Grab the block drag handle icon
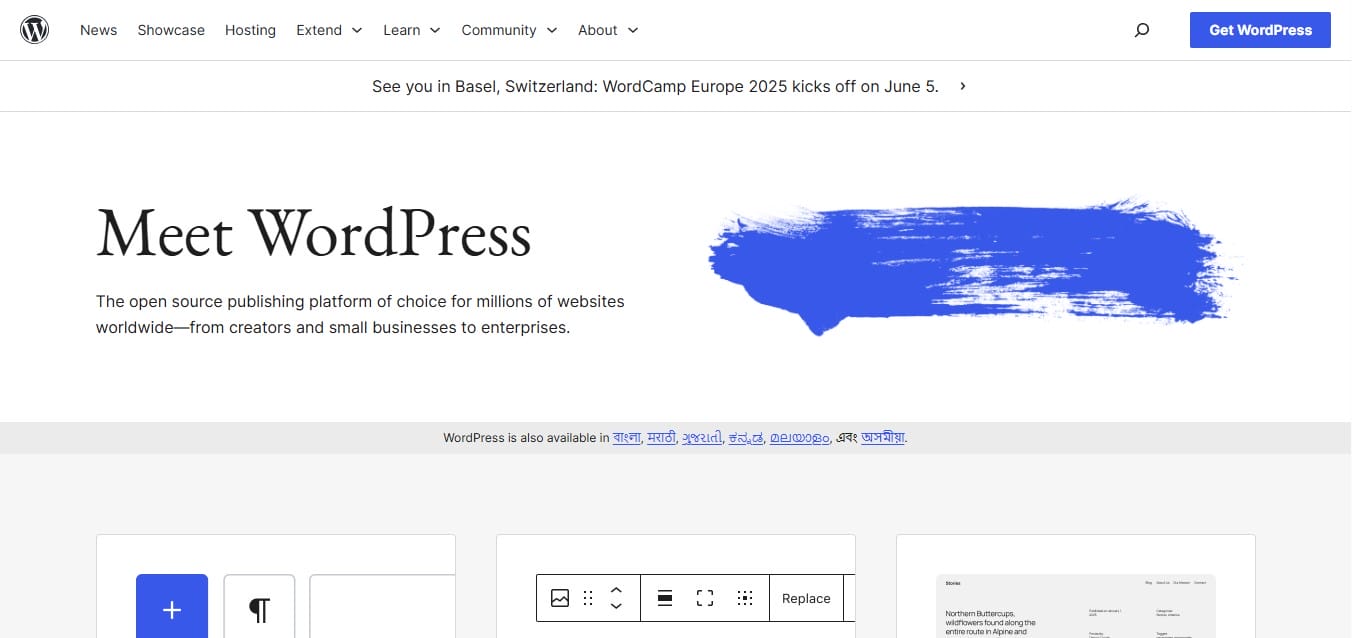The image size is (1352, 638). [588, 597]
